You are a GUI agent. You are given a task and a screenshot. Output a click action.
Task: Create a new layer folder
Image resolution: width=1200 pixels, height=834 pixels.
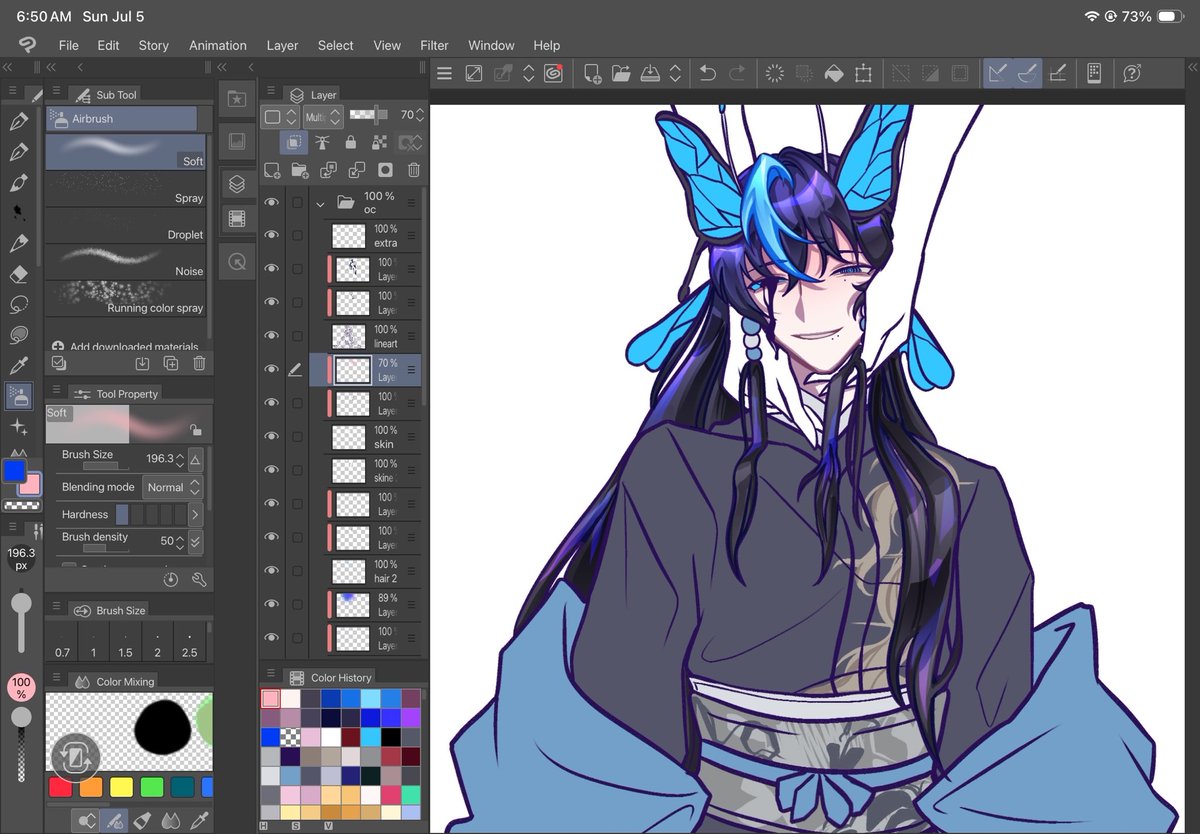click(x=299, y=171)
